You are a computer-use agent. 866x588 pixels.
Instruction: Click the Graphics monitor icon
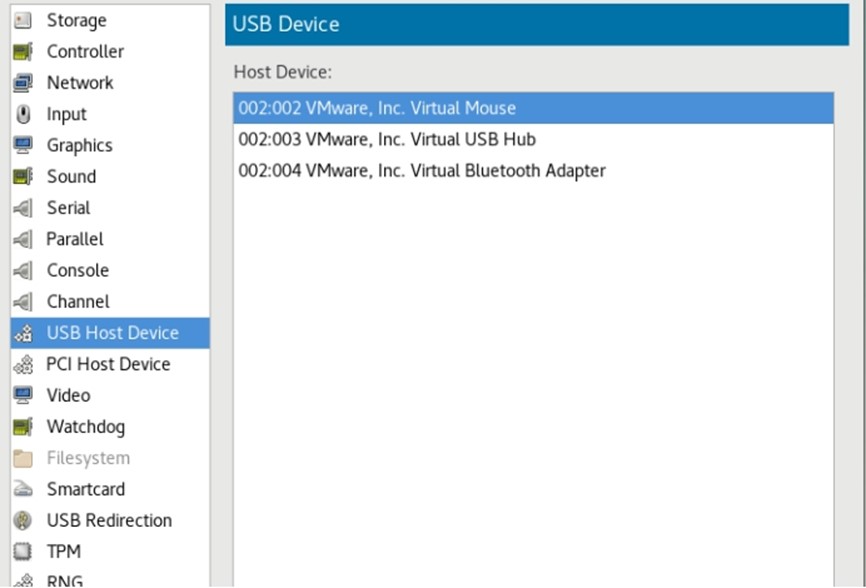coord(23,145)
